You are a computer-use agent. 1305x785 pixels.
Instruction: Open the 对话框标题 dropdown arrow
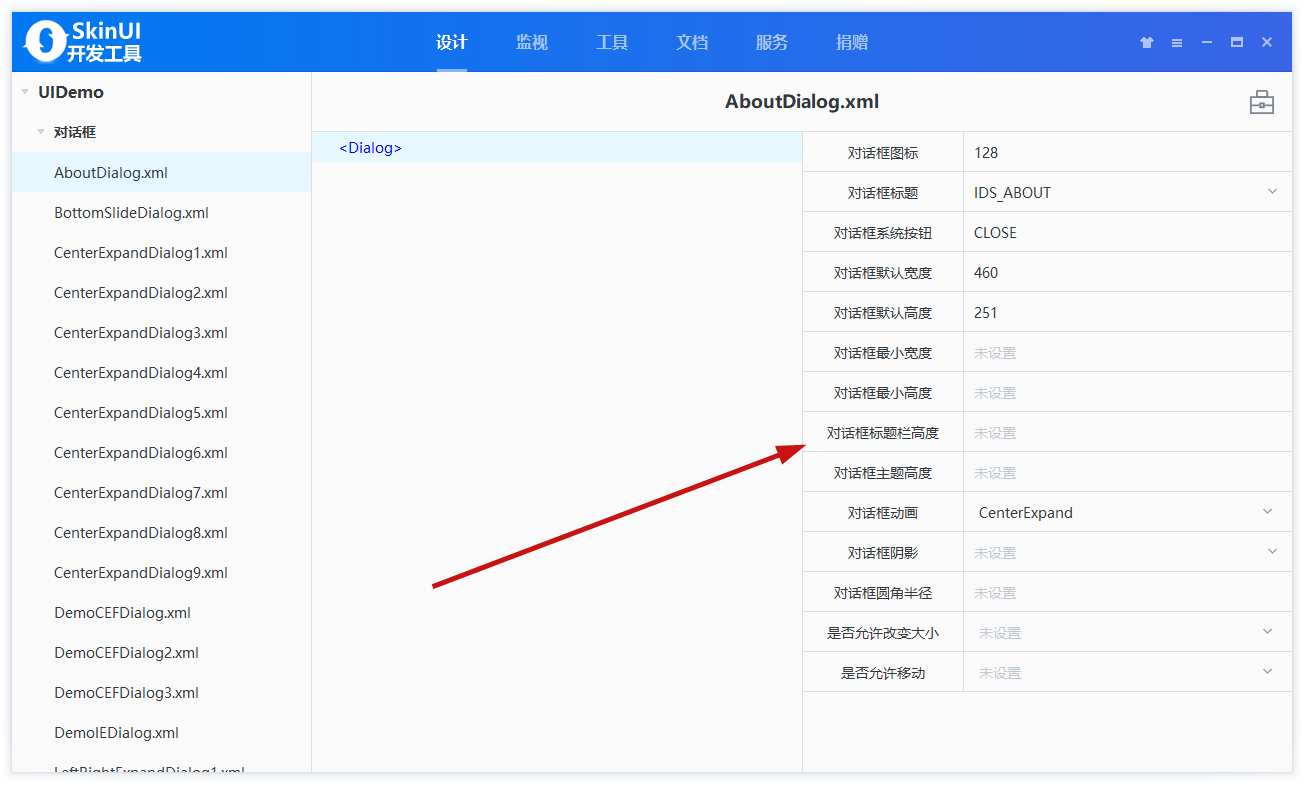click(1272, 191)
